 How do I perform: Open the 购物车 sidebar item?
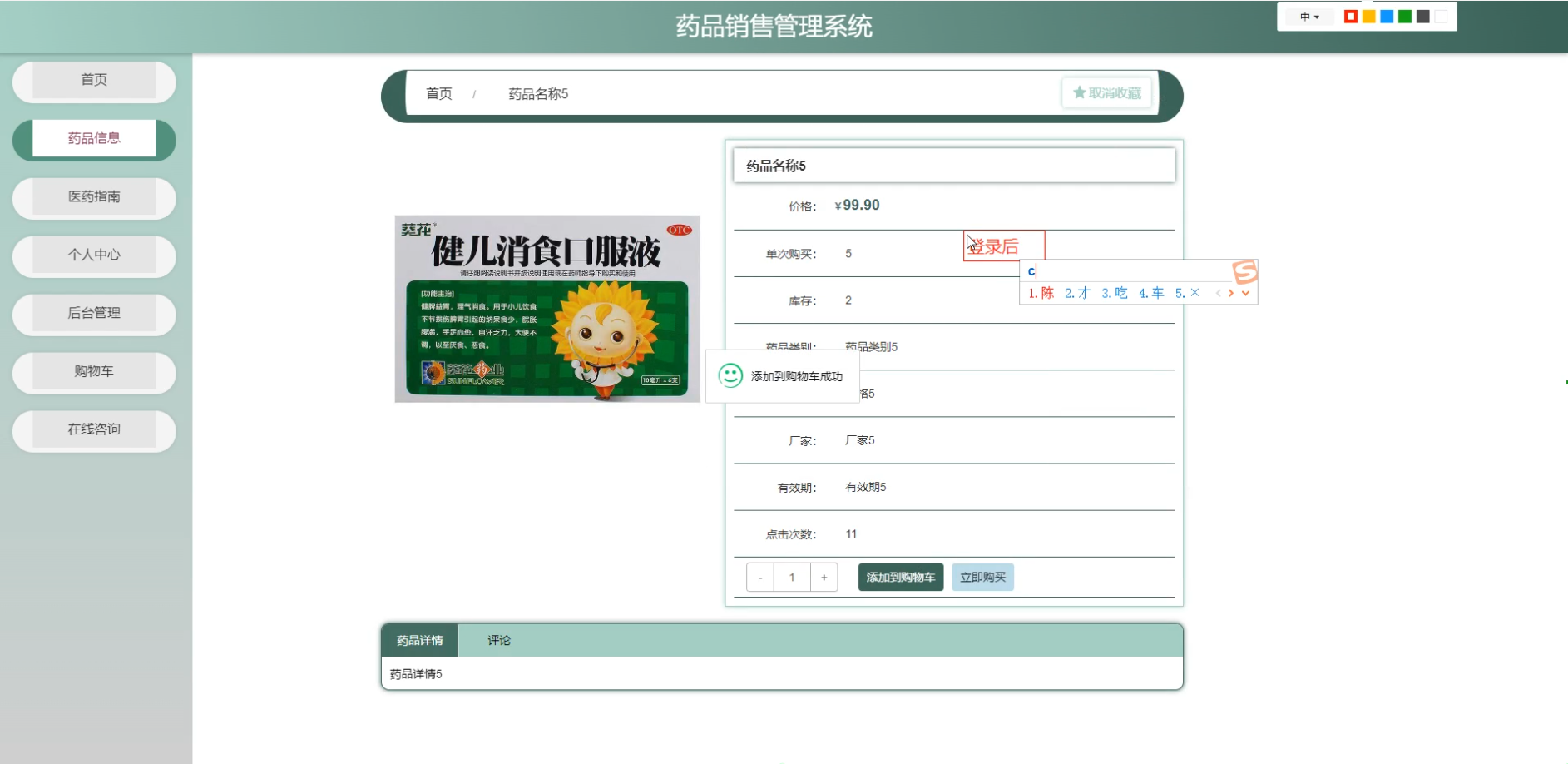[94, 372]
